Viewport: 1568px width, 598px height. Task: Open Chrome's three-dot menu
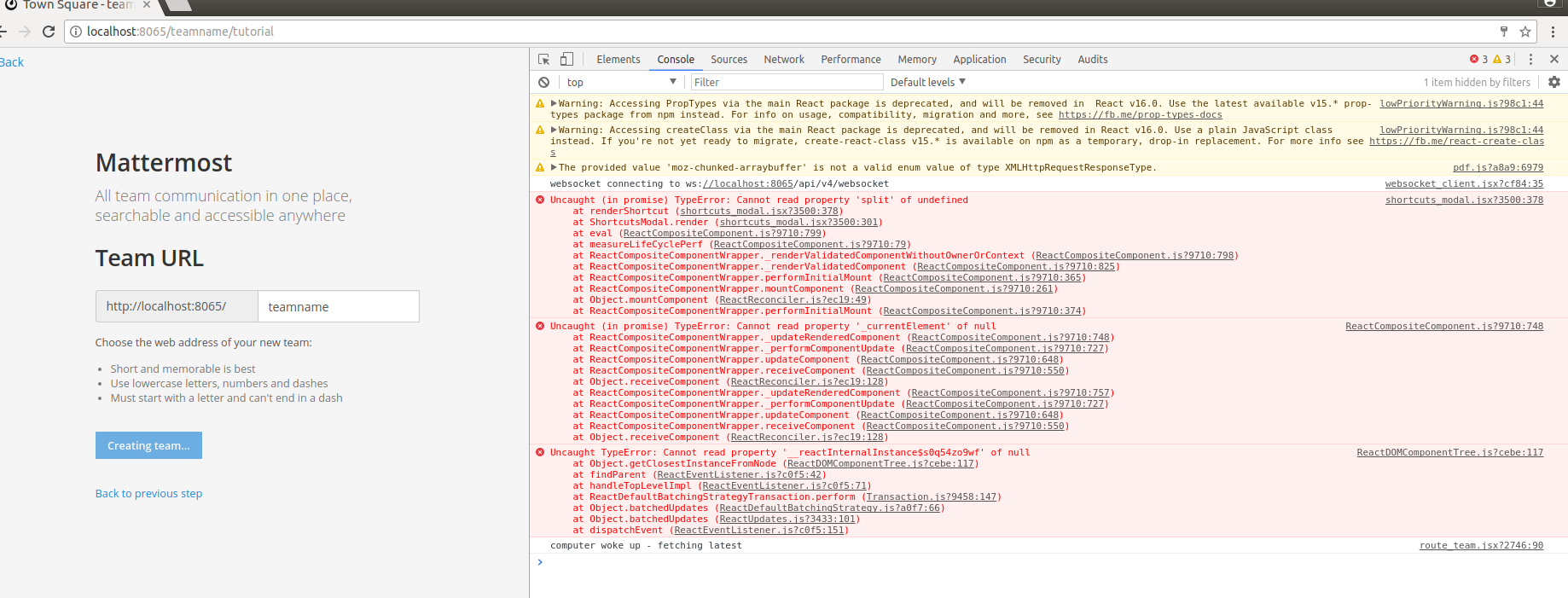[x=1553, y=32]
